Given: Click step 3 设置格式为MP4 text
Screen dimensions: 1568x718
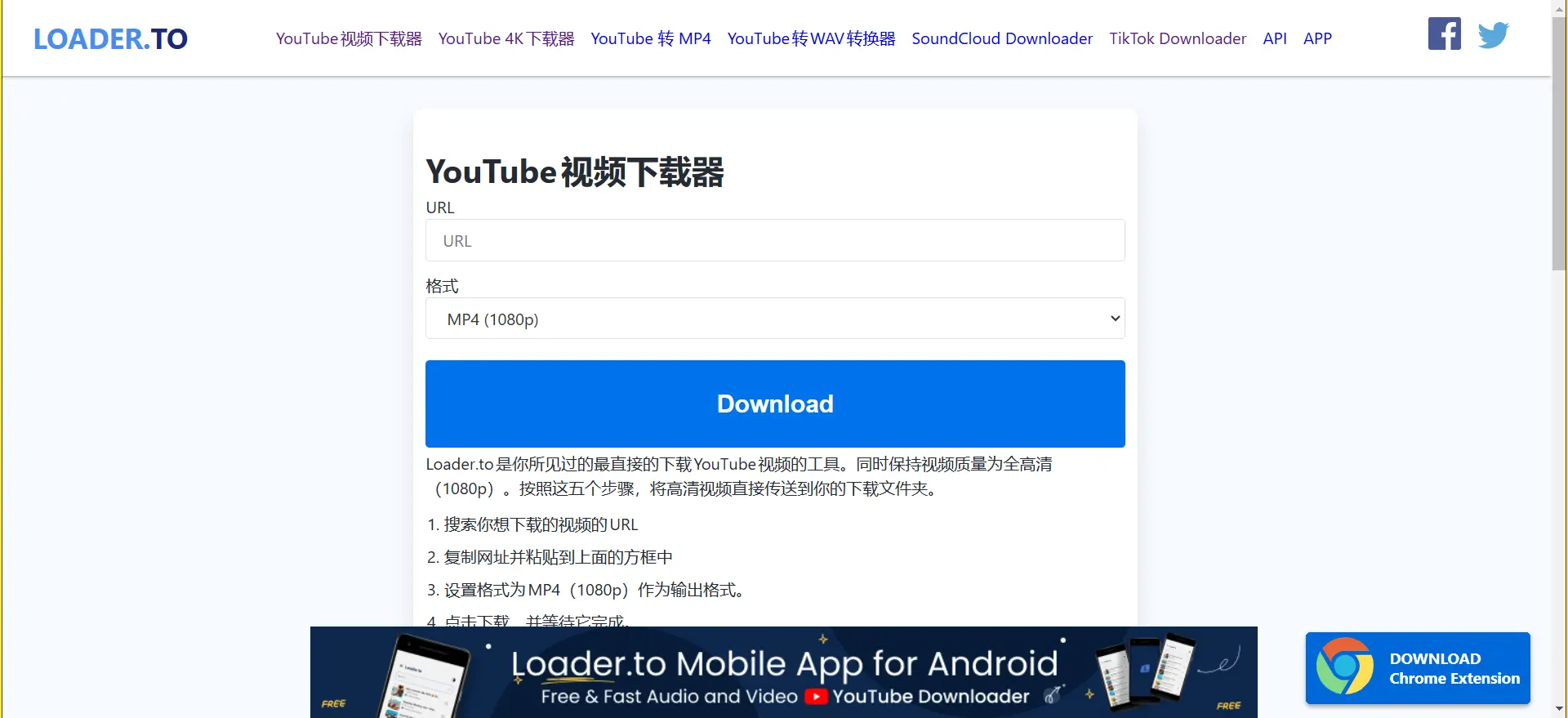Looking at the screenshot, I should point(594,590).
